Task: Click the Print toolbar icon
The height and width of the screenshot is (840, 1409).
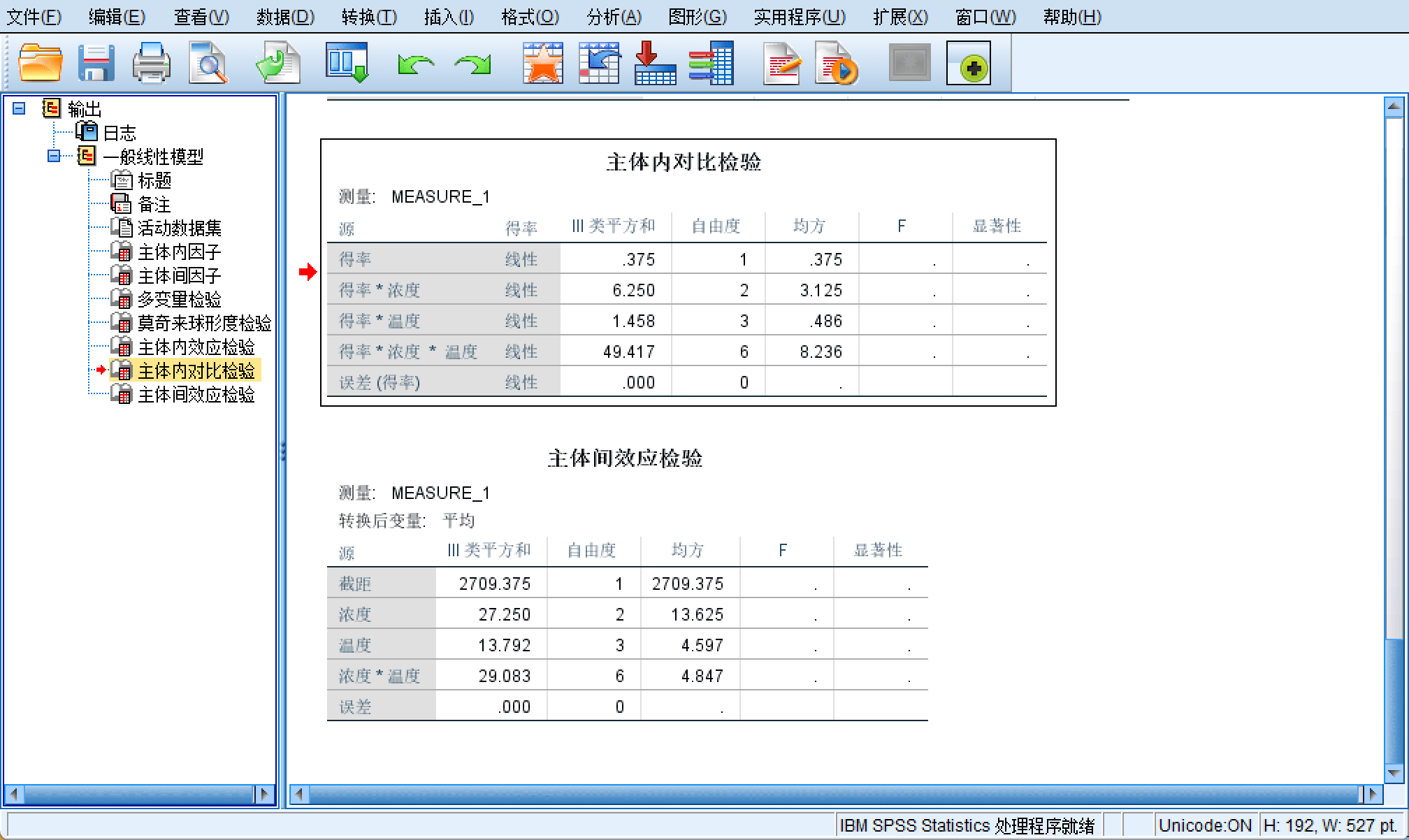Action: coord(152,64)
